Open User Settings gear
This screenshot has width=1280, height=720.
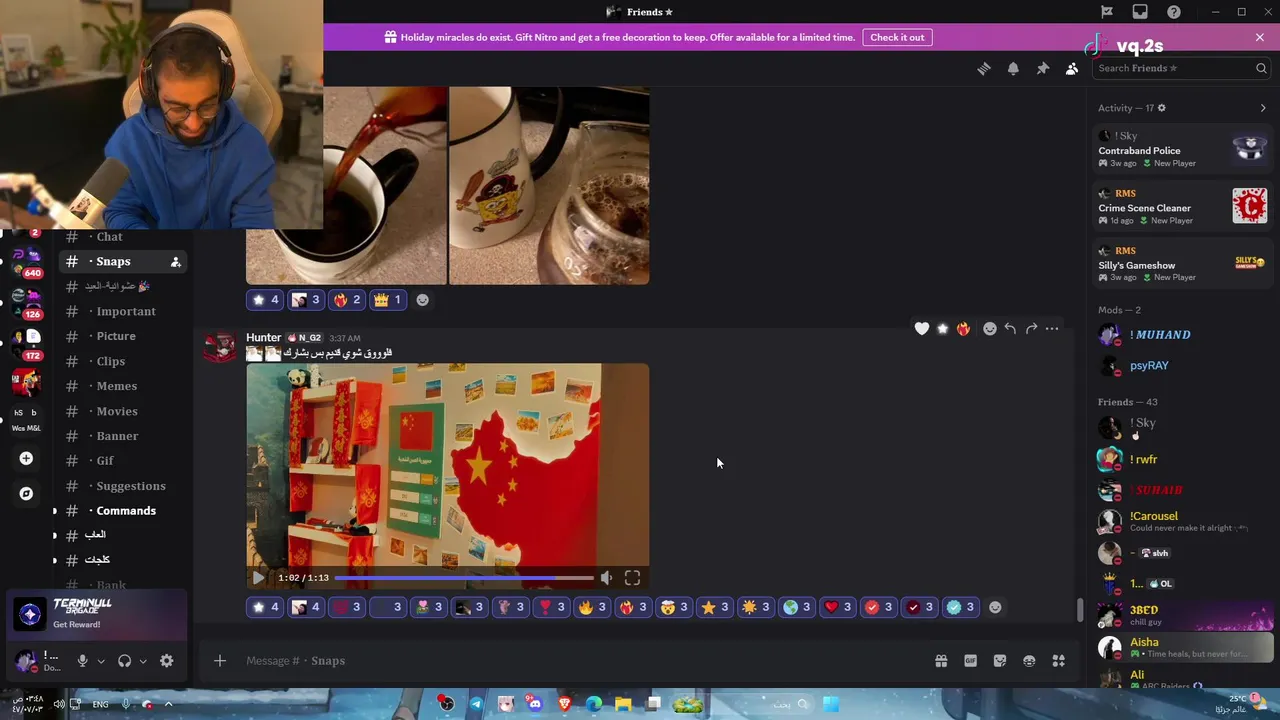coord(167,661)
